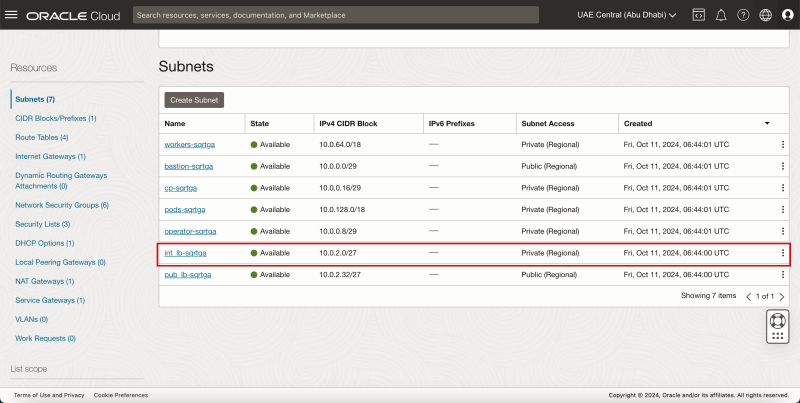
Task: Select Security Lists (3) in Resources
Action: coord(44,224)
